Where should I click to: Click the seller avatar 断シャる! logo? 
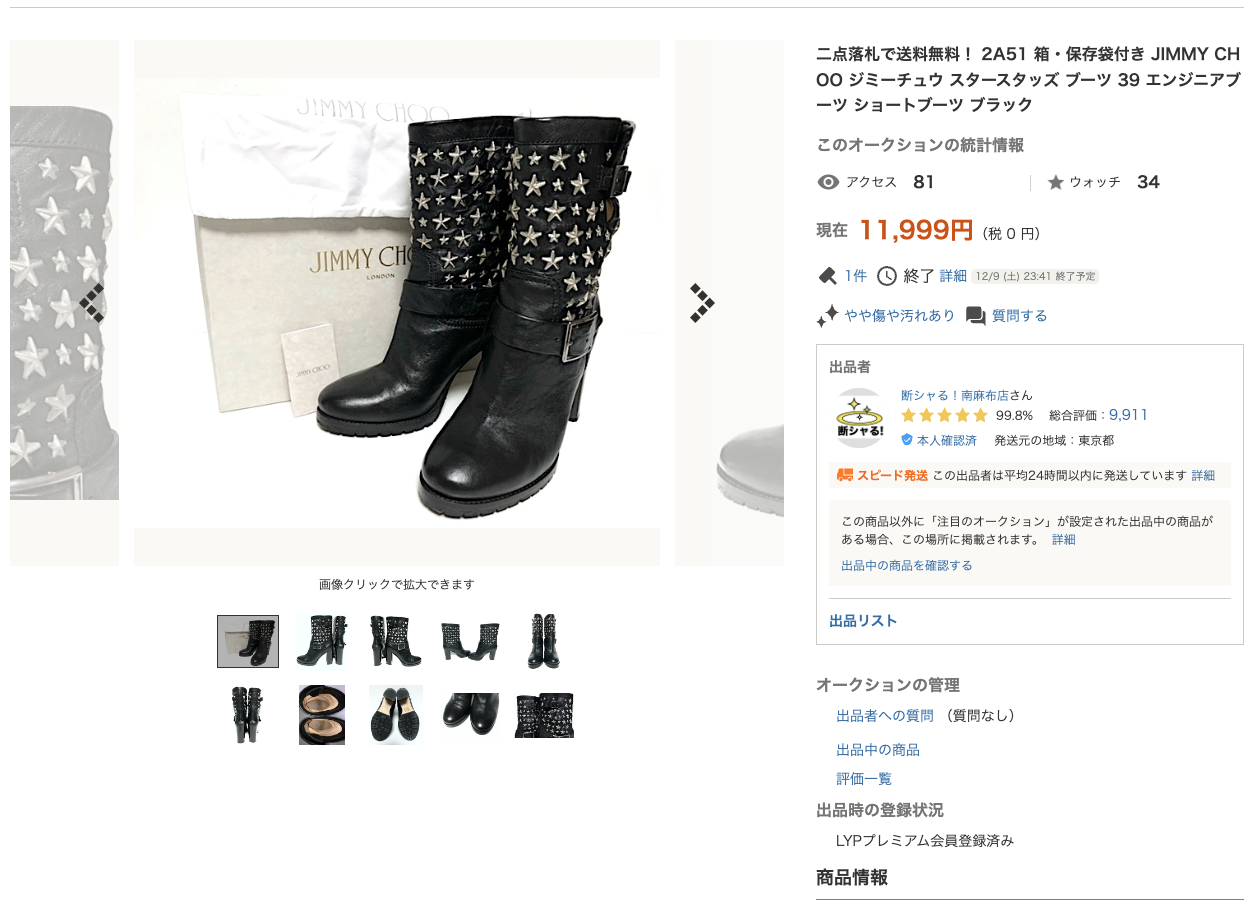click(x=860, y=418)
